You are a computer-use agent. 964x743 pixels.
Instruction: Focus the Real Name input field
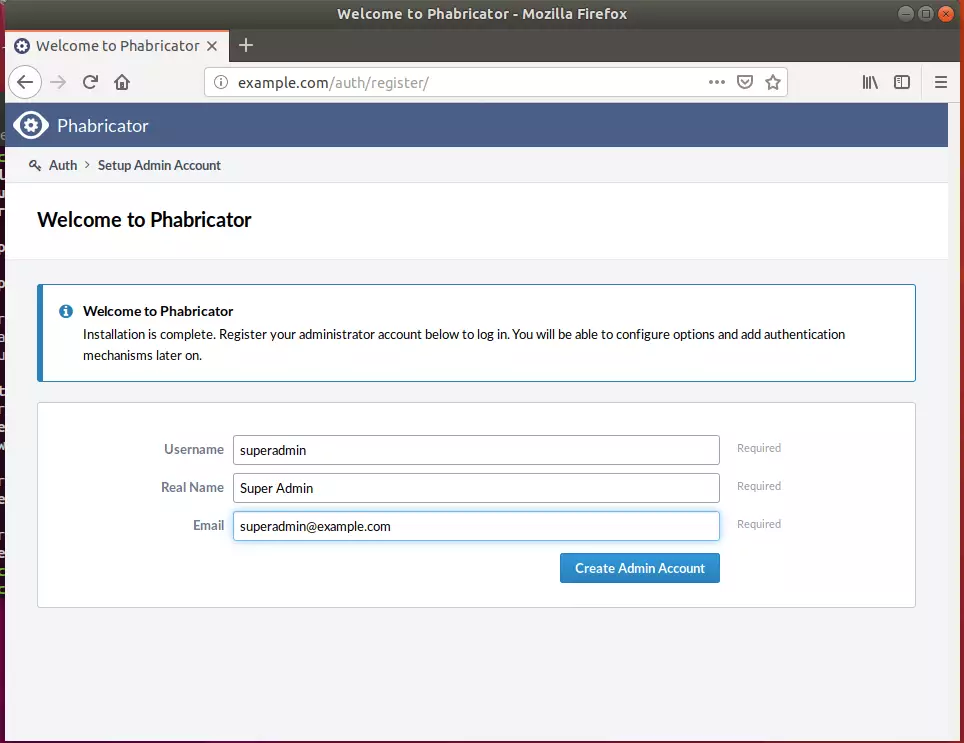476,488
